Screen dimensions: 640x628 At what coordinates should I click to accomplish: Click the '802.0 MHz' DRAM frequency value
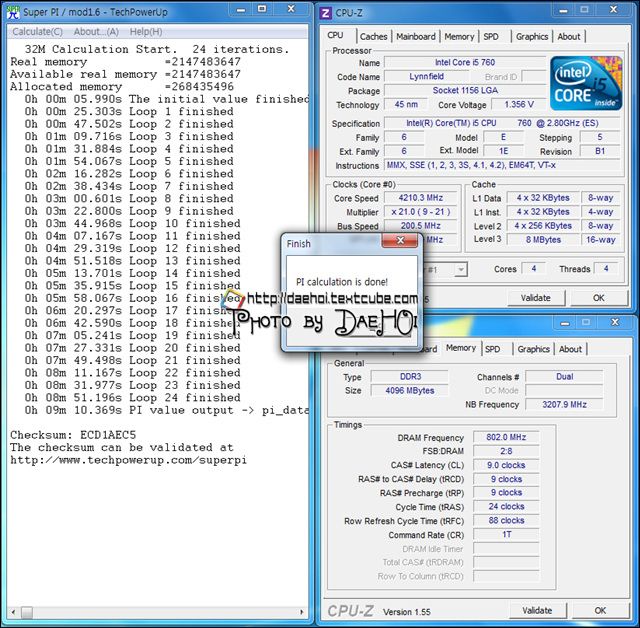point(506,437)
